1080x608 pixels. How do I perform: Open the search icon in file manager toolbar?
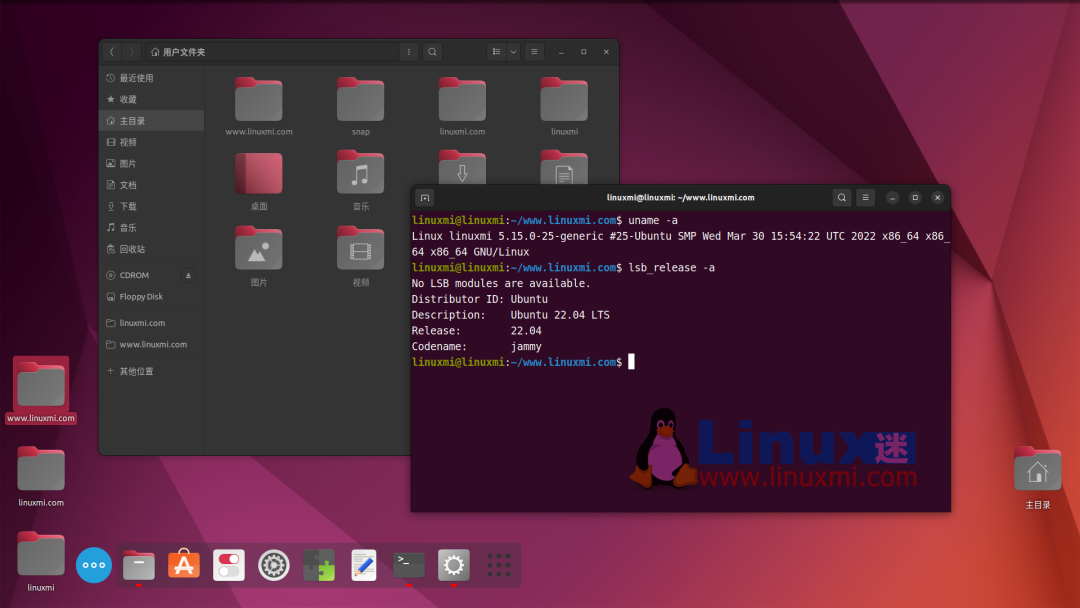pos(431,51)
